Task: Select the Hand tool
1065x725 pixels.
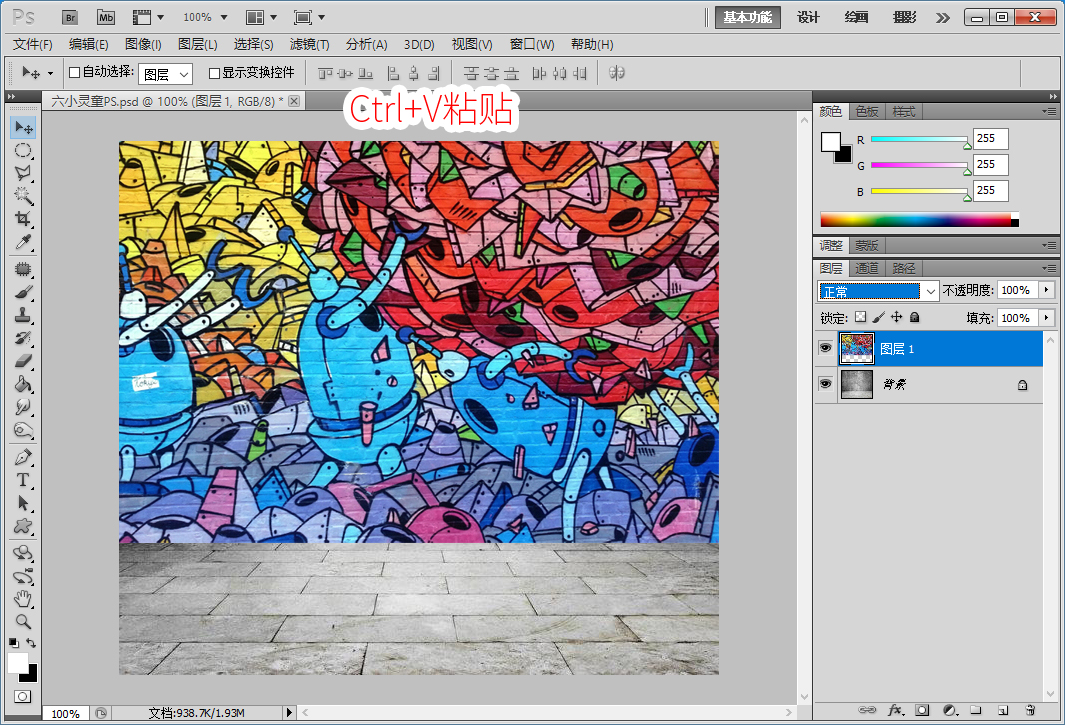Action: [x=23, y=599]
